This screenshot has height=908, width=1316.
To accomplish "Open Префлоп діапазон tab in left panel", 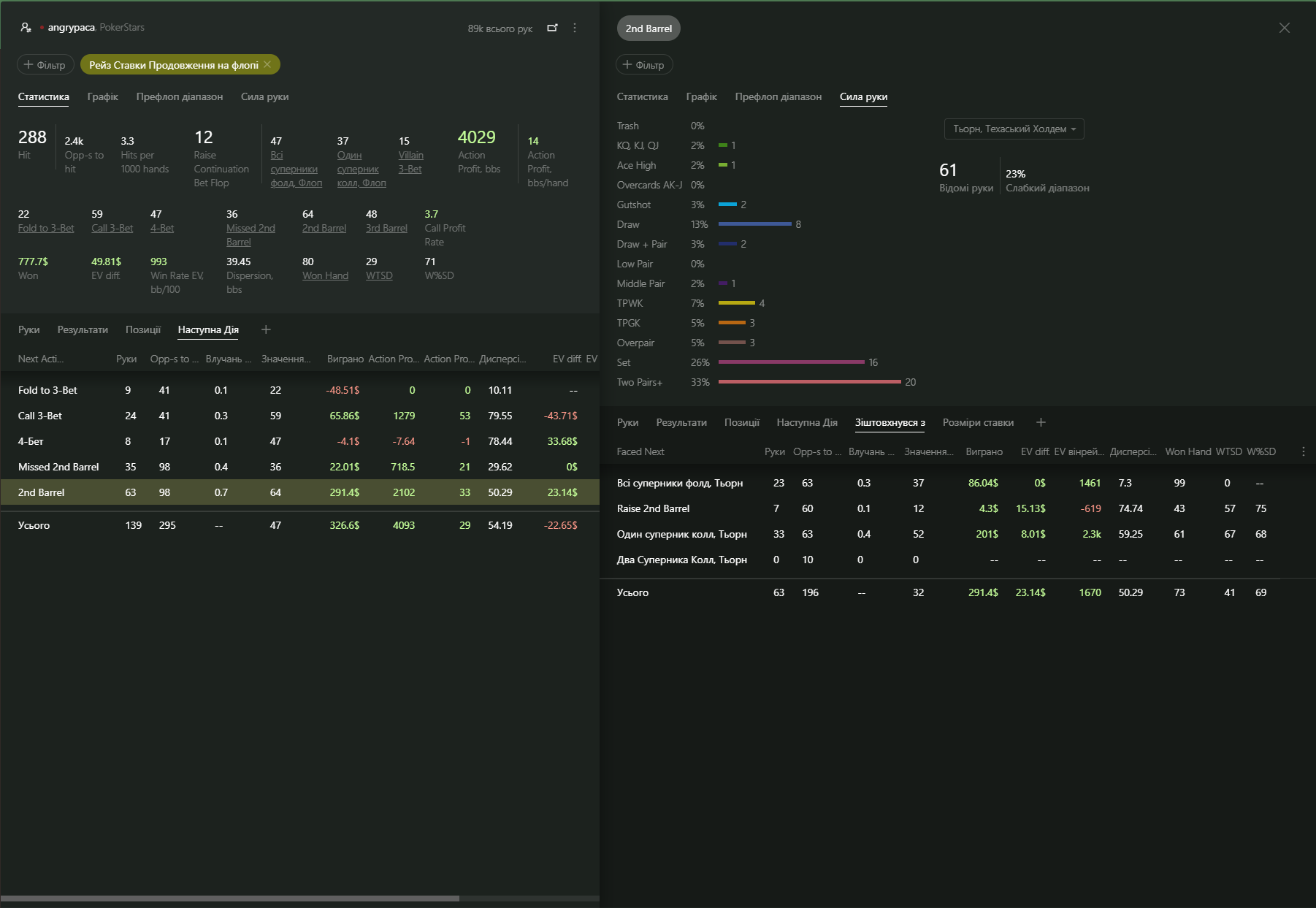I will 180,96.
